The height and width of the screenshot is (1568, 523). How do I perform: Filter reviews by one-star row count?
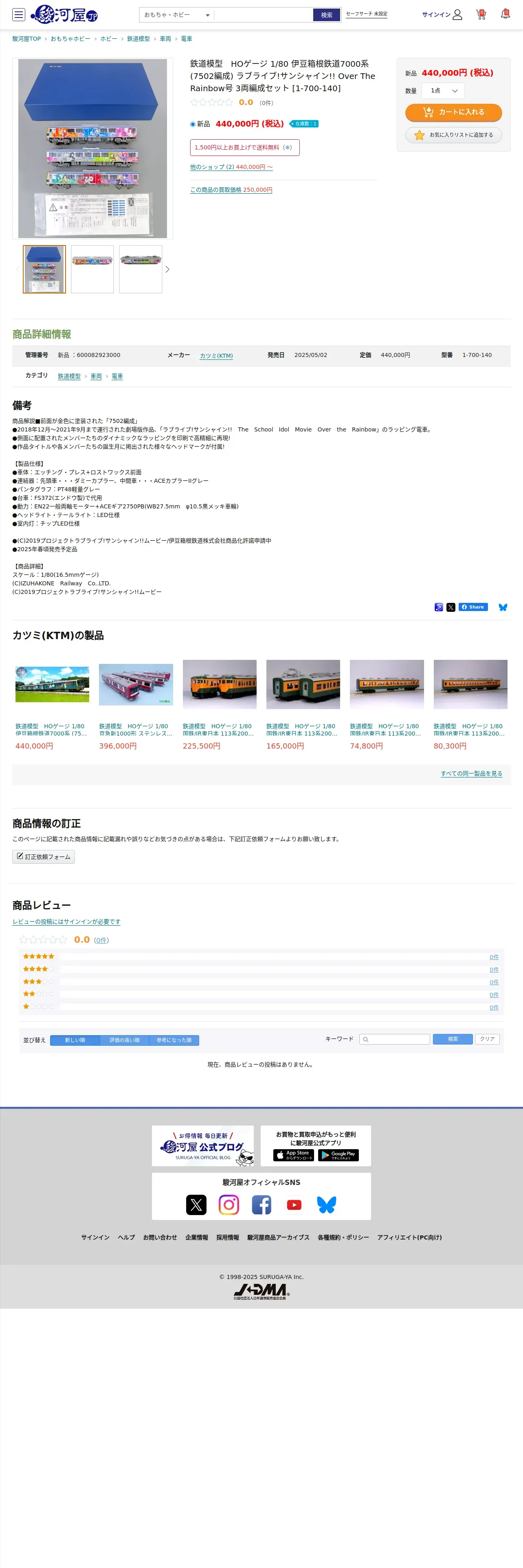494,1007
